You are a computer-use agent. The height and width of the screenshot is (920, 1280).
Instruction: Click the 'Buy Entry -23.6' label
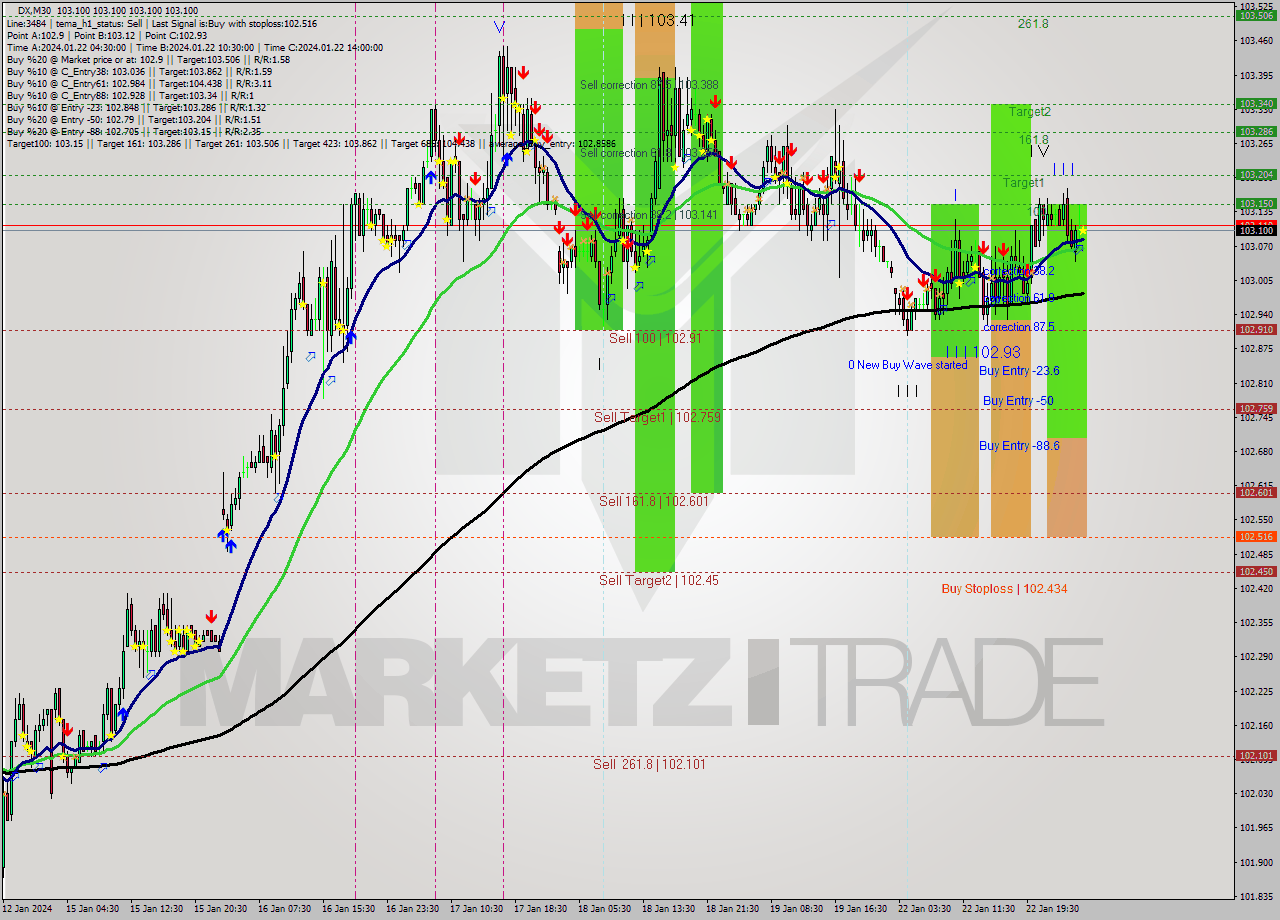1019,370
